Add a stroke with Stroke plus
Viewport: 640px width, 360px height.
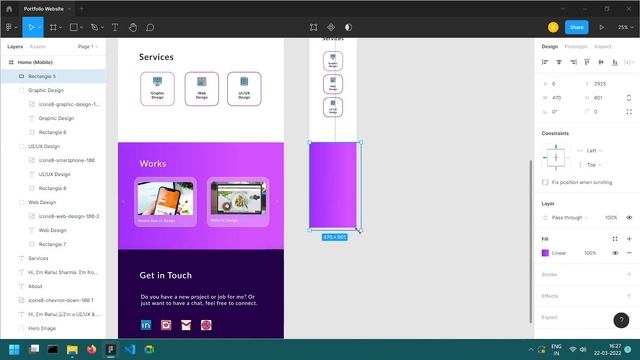629,274
